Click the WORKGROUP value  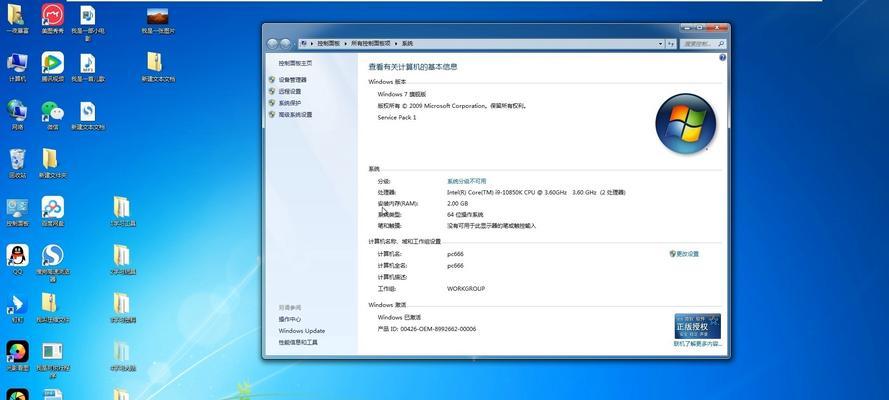coord(465,289)
